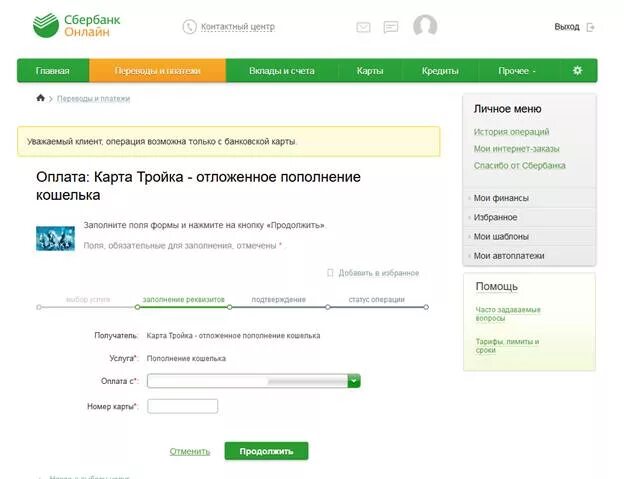Open История операций in Личное меню
Screen dimensions: 624x479
tap(511, 132)
